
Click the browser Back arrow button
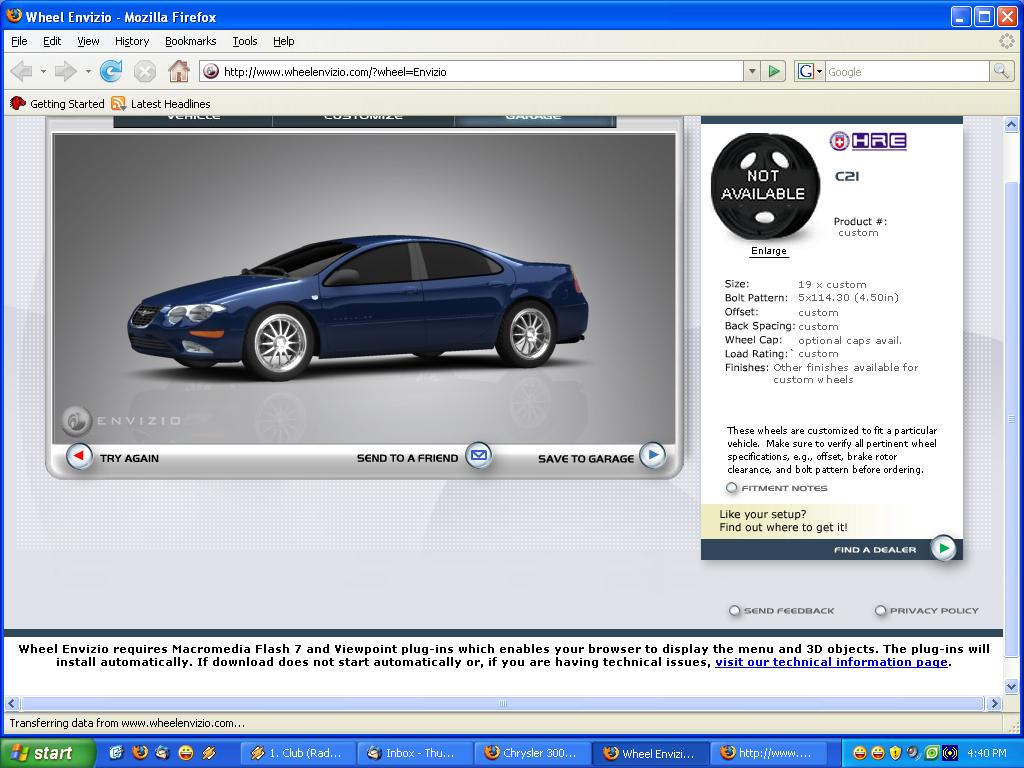coord(22,71)
